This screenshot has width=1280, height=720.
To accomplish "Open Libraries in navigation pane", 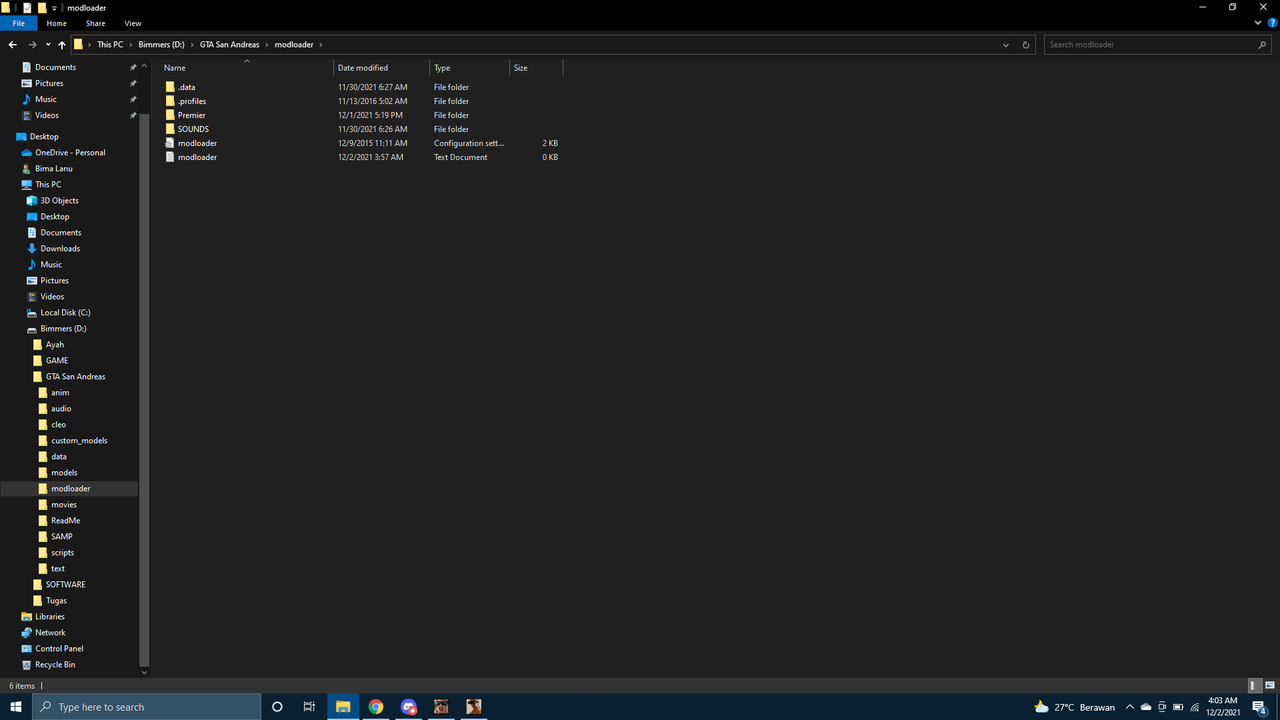I will pos(50,616).
